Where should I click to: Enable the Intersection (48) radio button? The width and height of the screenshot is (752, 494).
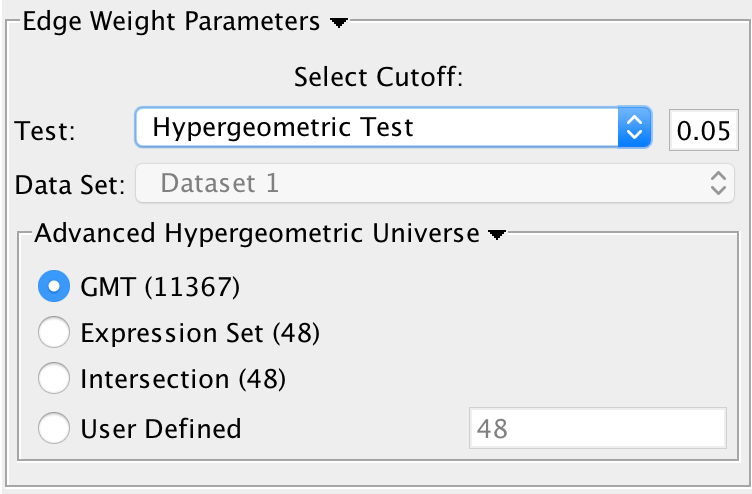pos(53,380)
